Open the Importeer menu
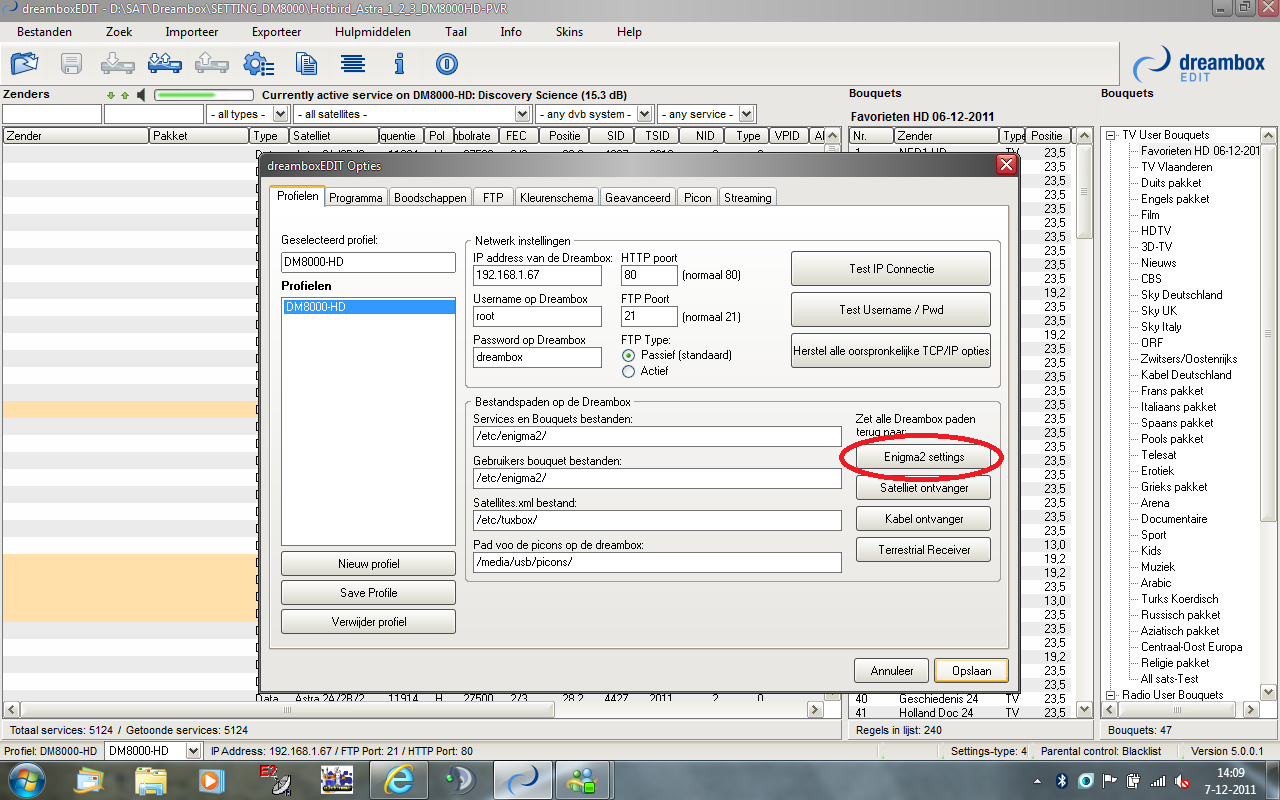The width and height of the screenshot is (1280, 800). point(192,32)
